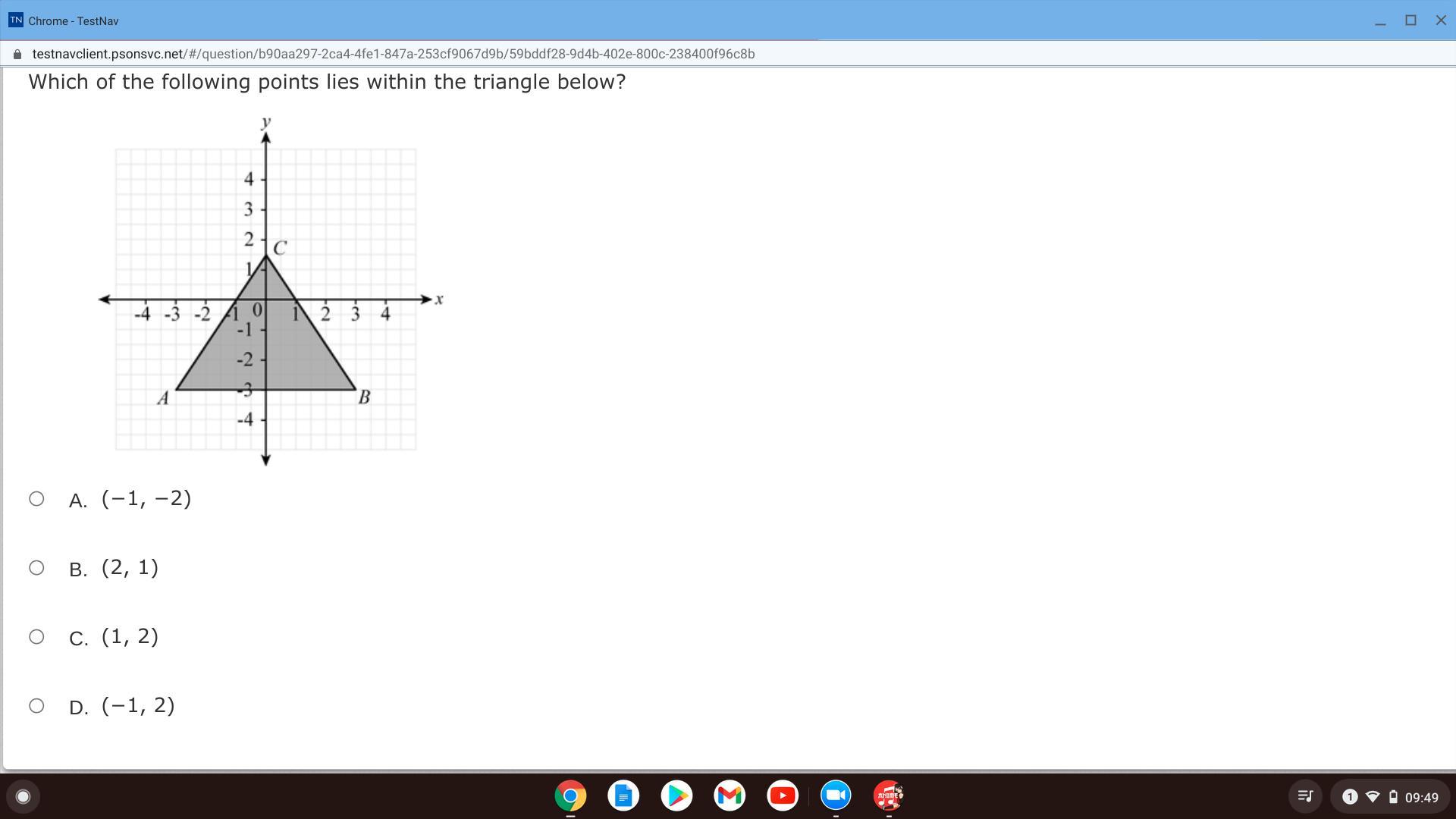This screenshot has width=1456, height=819.
Task: Open Chrome from the shelf
Action: click(570, 796)
